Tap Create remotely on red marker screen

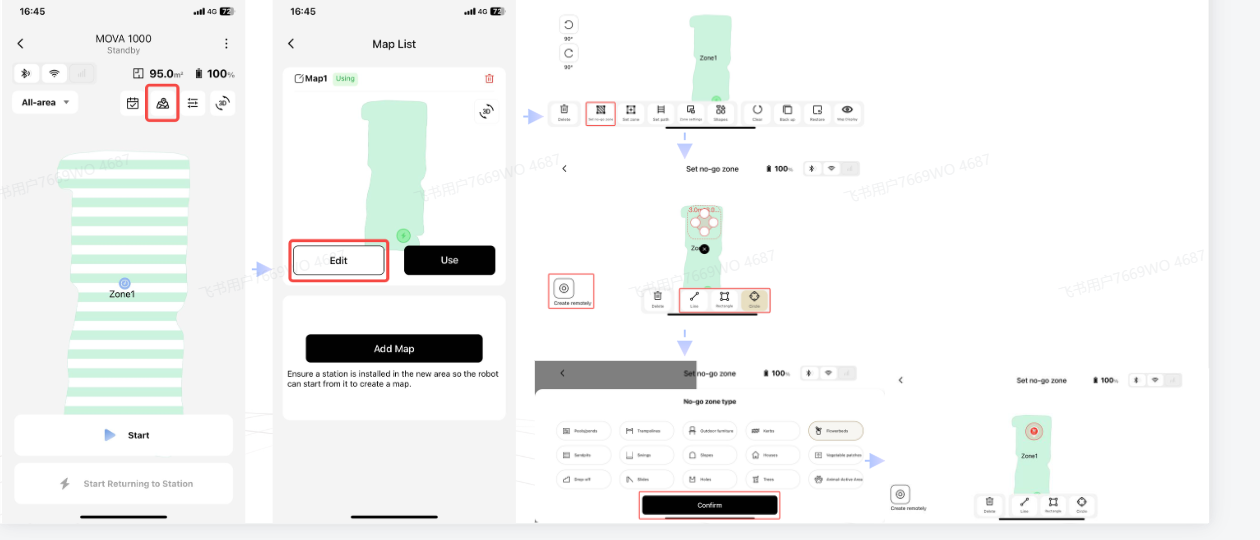[x=900, y=498]
